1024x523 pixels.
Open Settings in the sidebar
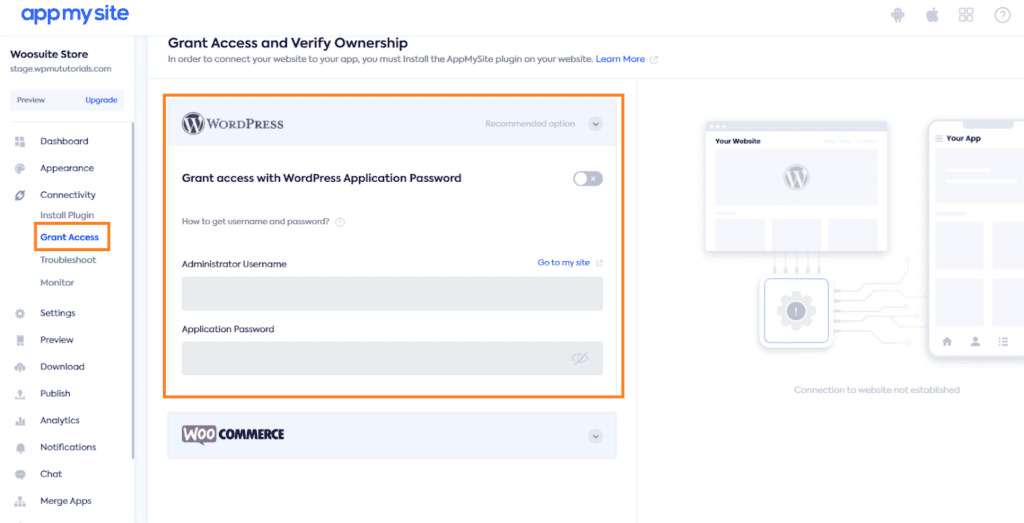57,313
